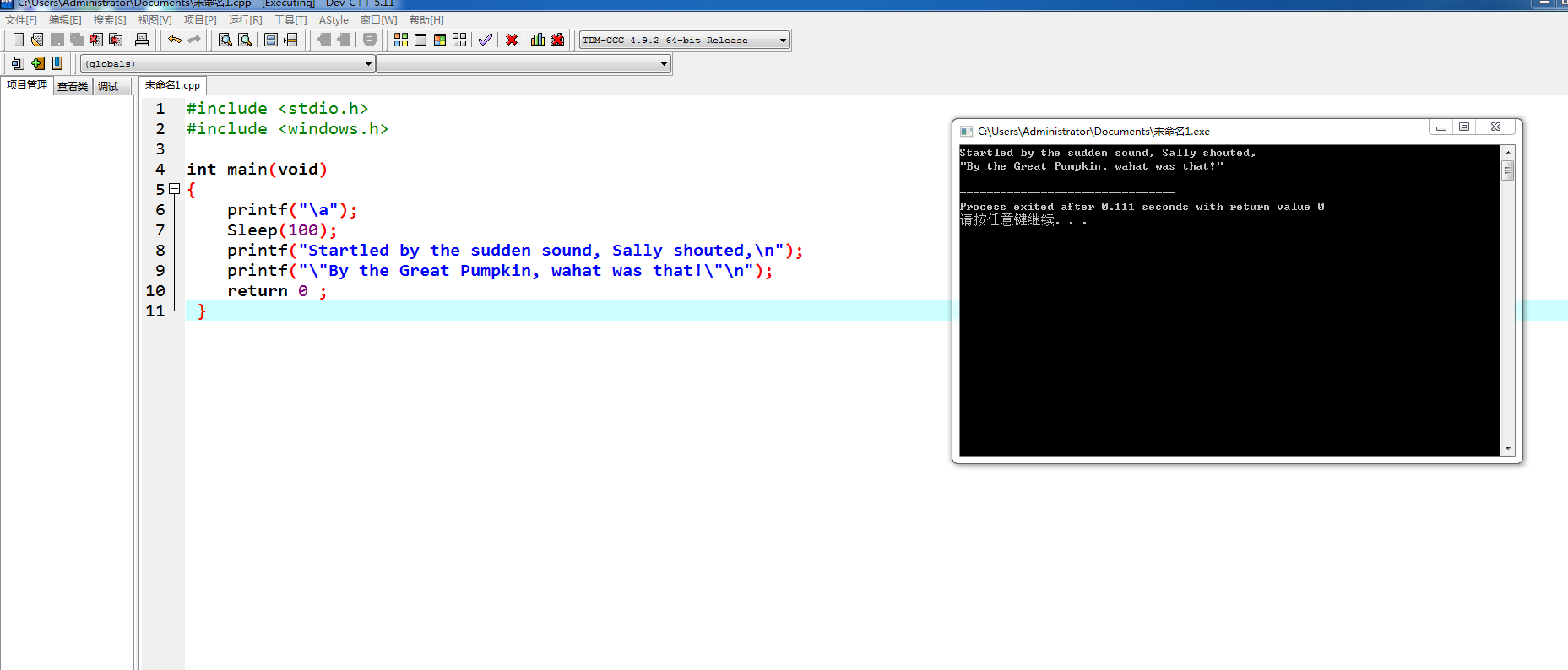1568x670 pixels.
Task: Click the forward navigation arrow icon
Action: (x=344, y=40)
